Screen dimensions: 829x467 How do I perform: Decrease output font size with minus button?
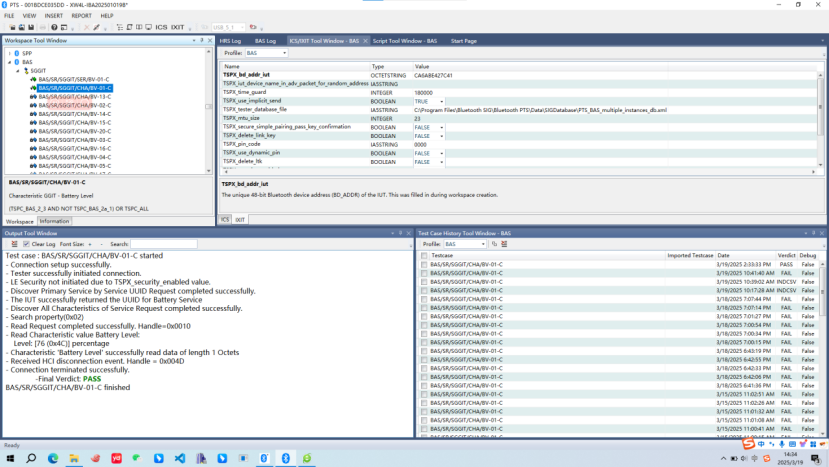pos(102,244)
